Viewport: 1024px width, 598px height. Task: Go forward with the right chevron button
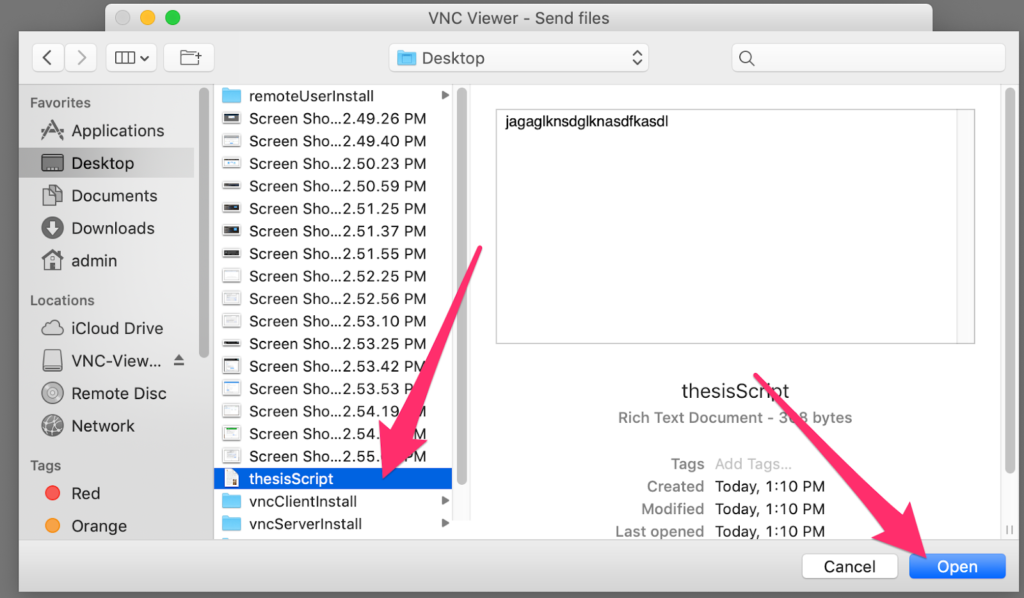pyautogui.click(x=81, y=57)
